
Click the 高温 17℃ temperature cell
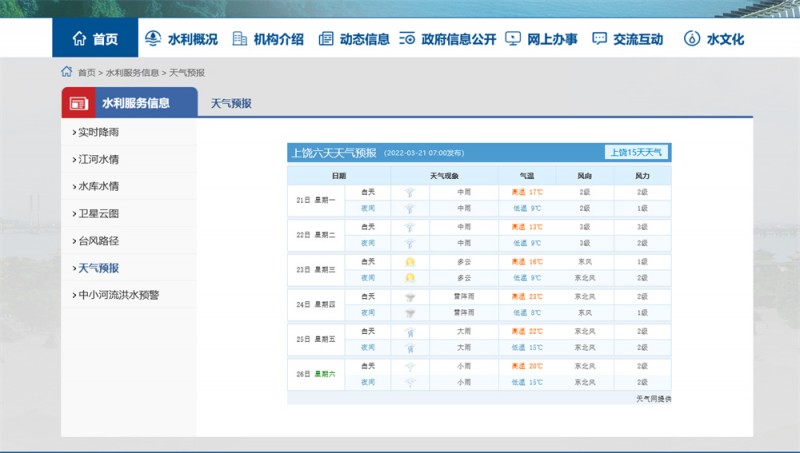(527, 192)
